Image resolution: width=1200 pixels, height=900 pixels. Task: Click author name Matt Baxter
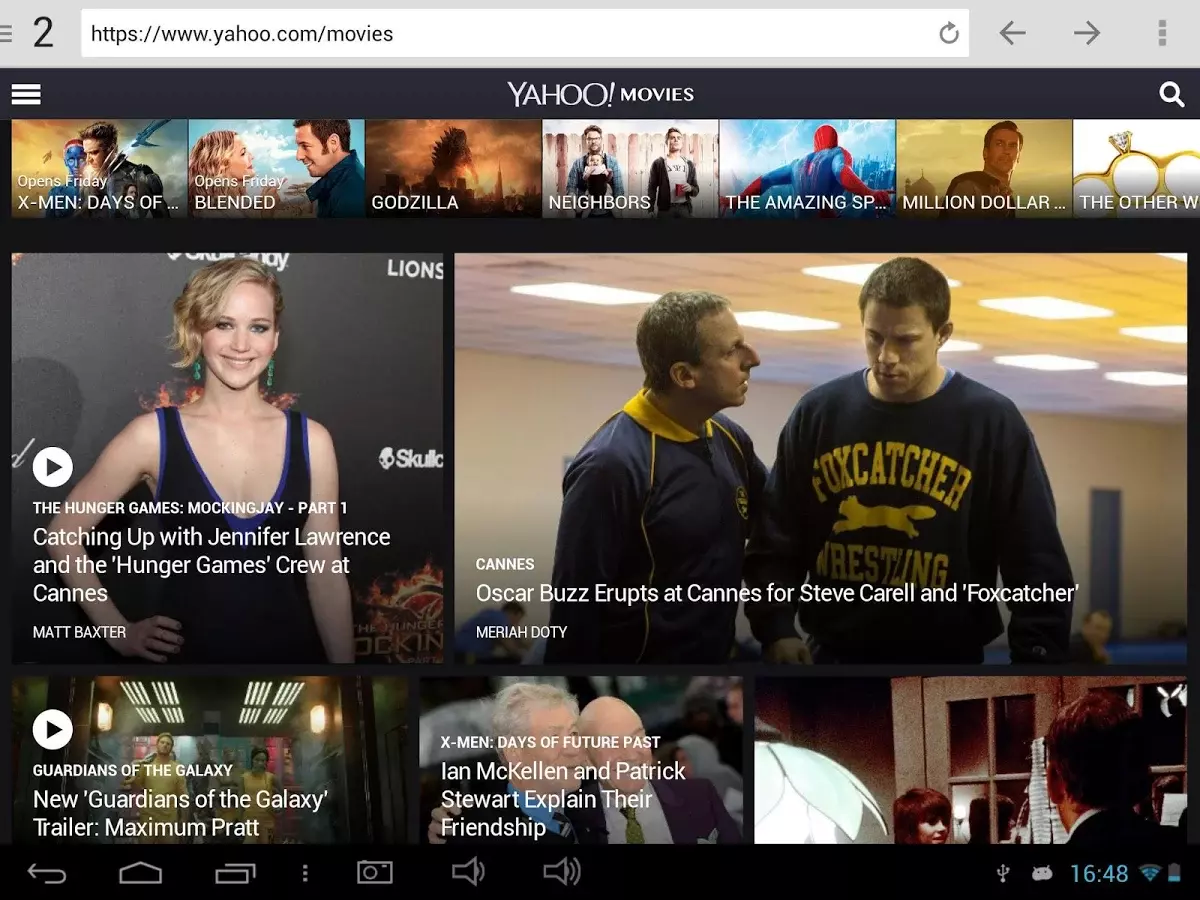click(x=79, y=632)
